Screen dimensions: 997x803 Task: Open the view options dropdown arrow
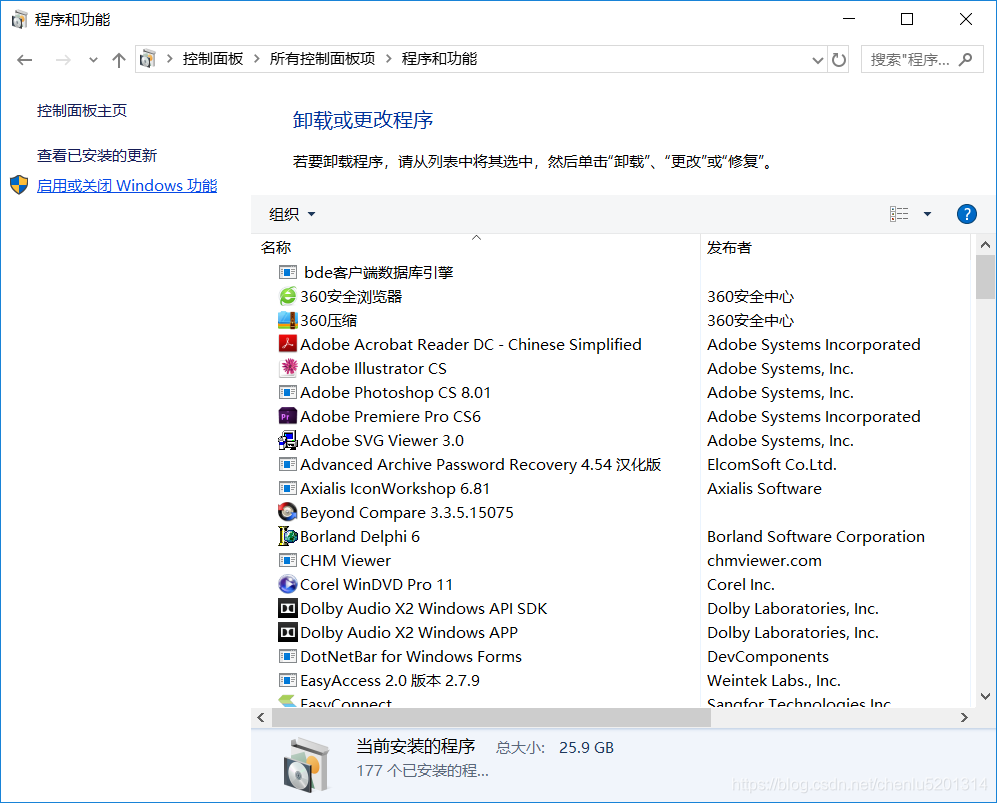click(x=927, y=214)
